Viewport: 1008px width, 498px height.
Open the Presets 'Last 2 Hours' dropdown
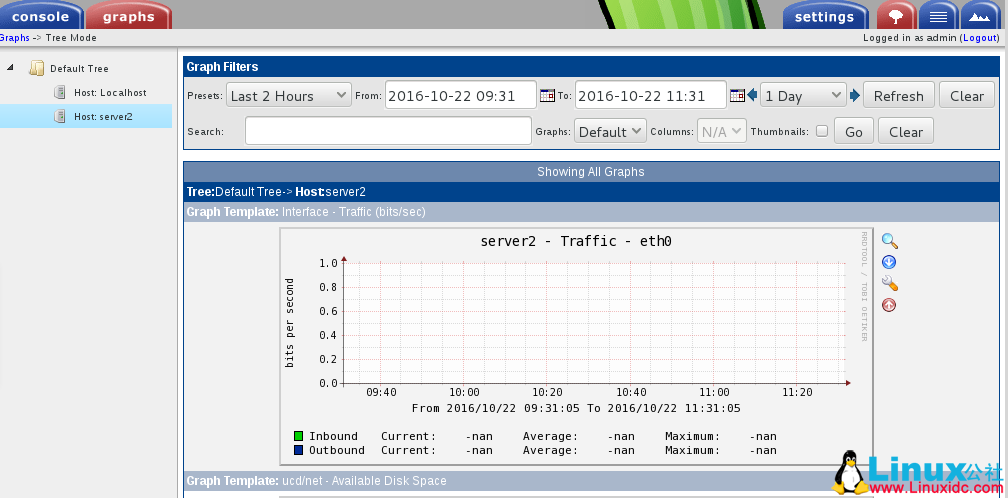pyautogui.click(x=287, y=96)
